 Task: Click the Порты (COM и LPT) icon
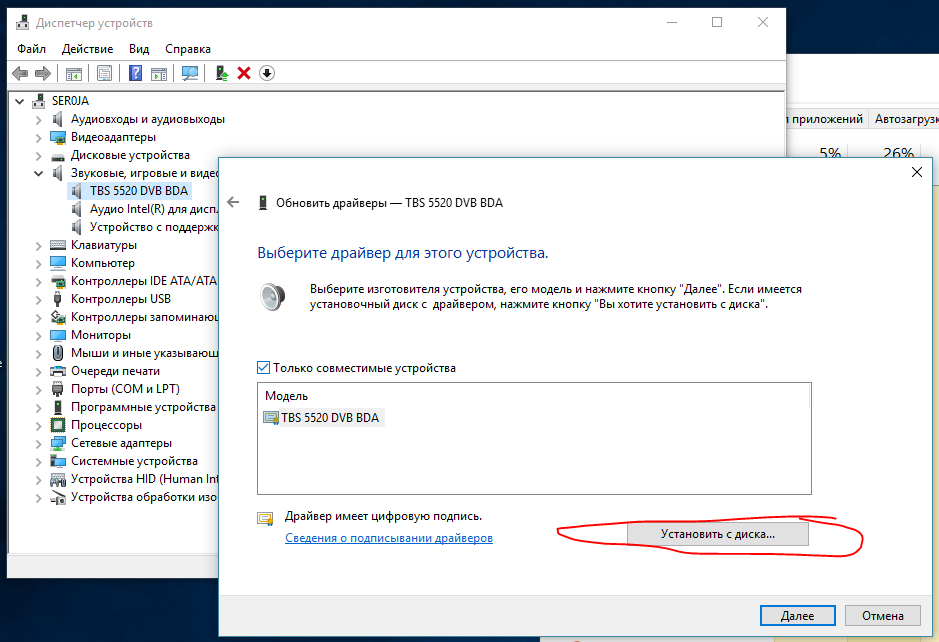coord(57,389)
